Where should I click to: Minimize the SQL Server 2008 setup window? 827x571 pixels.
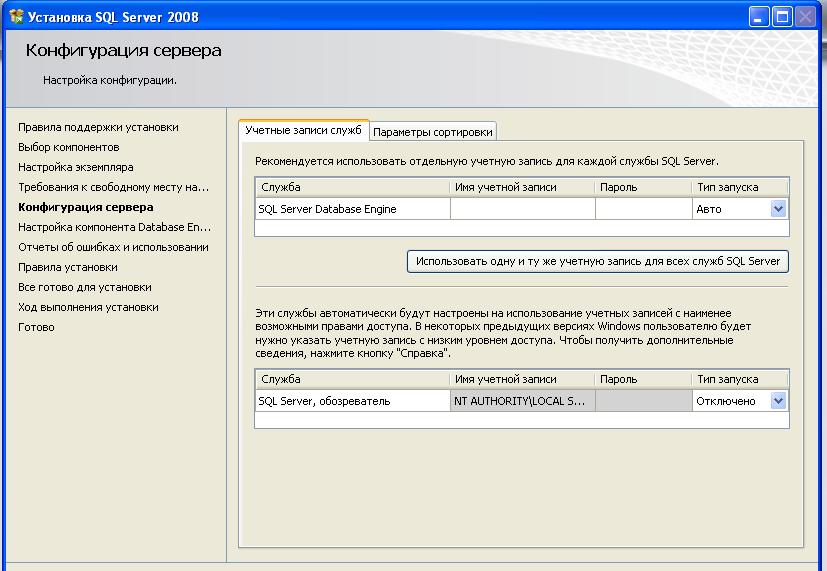coord(758,17)
